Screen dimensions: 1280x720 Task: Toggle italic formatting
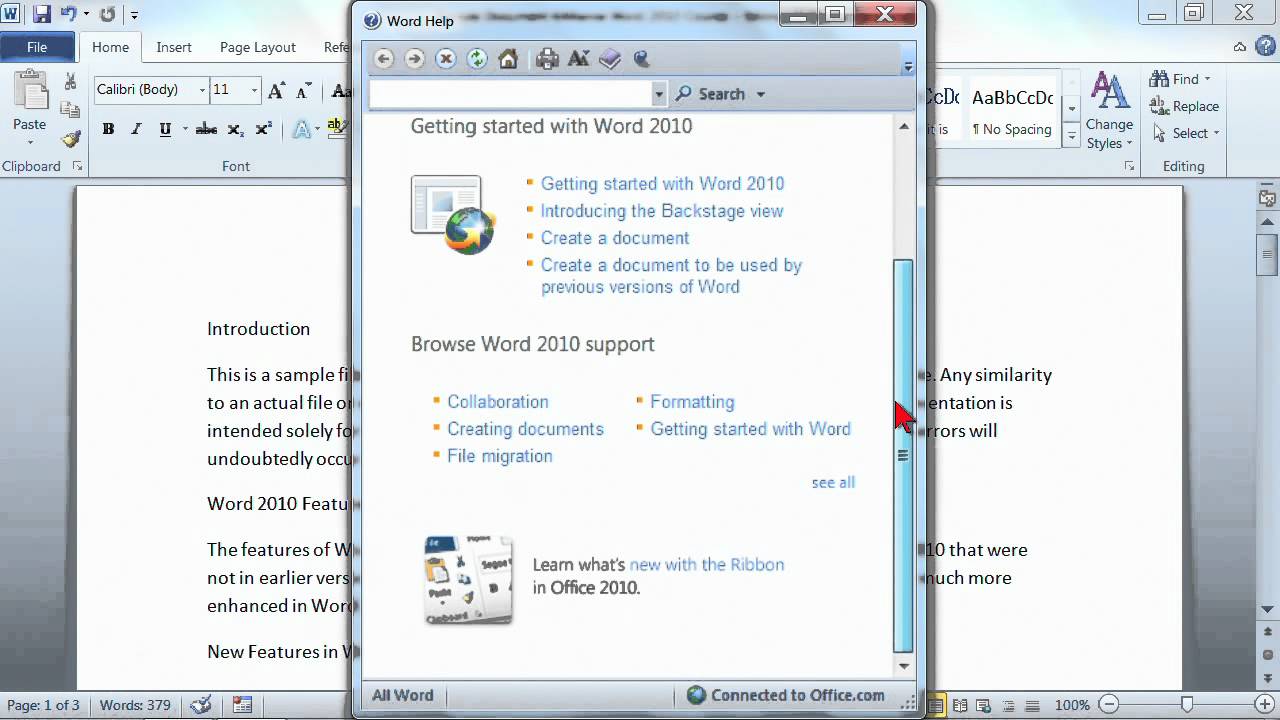[x=136, y=129]
